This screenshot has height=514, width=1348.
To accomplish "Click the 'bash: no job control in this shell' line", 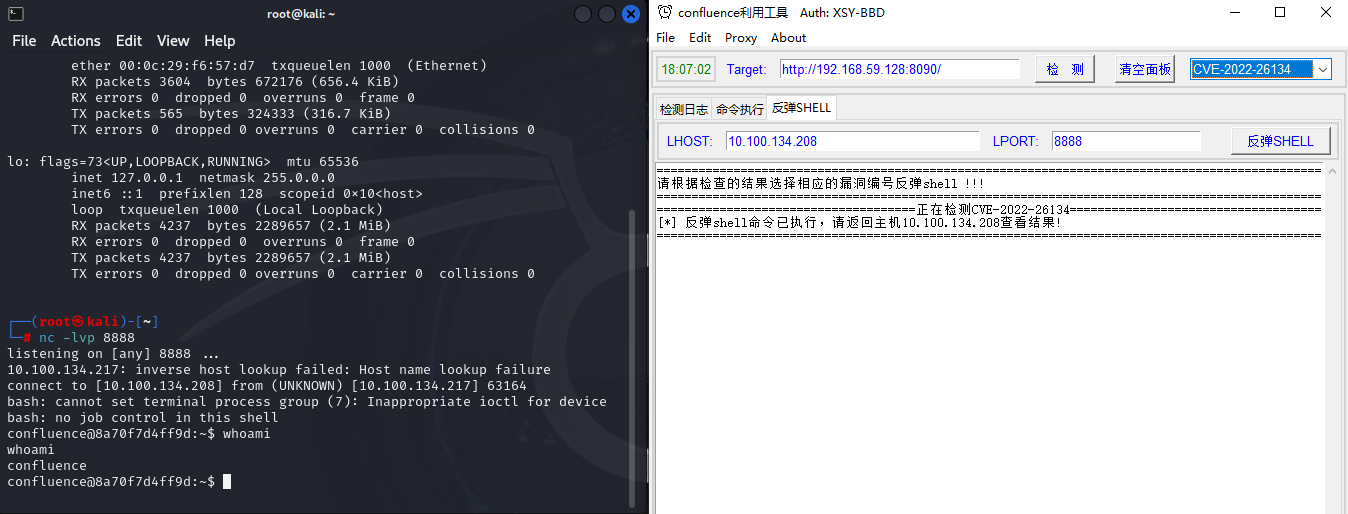I will (x=143, y=418).
